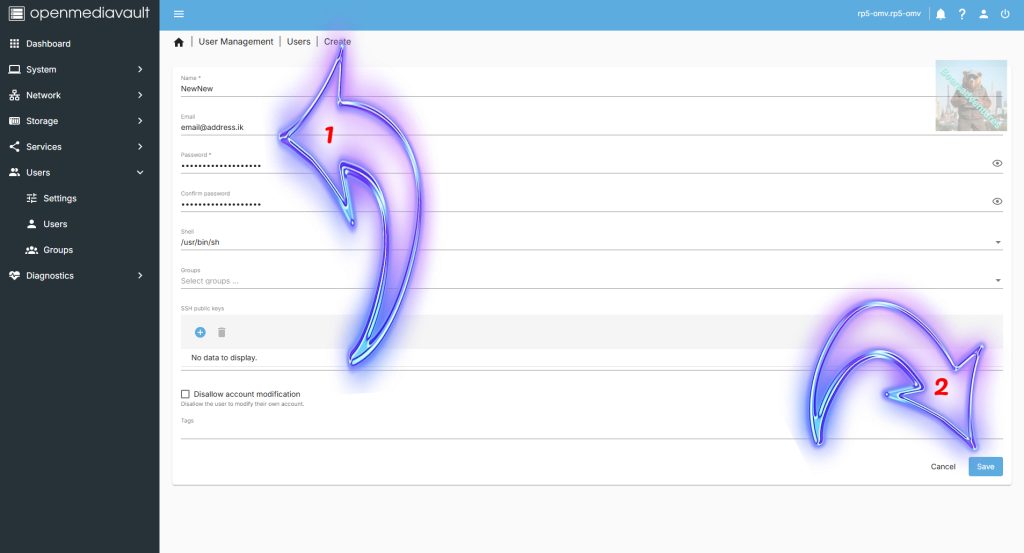The height and width of the screenshot is (553, 1024).
Task: Click the help question mark icon
Action: 962,14
